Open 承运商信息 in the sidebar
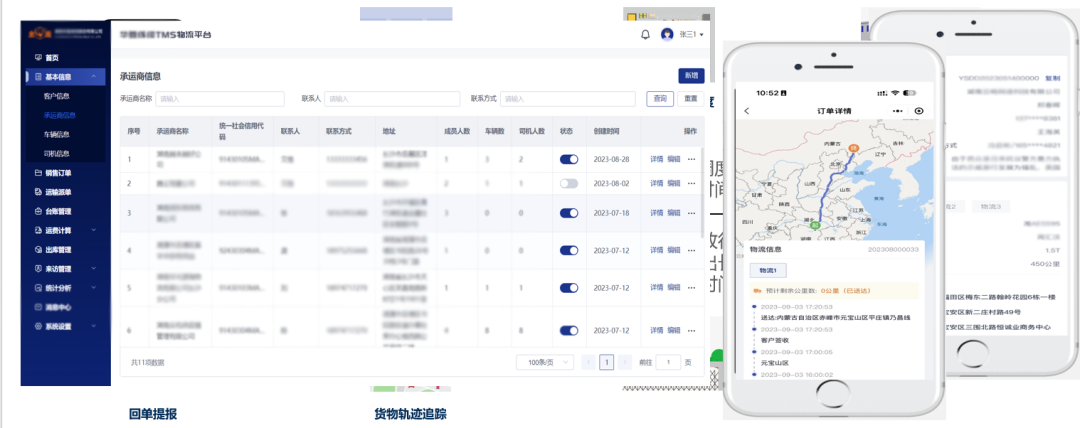This screenshot has width=1080, height=428. pos(59,115)
